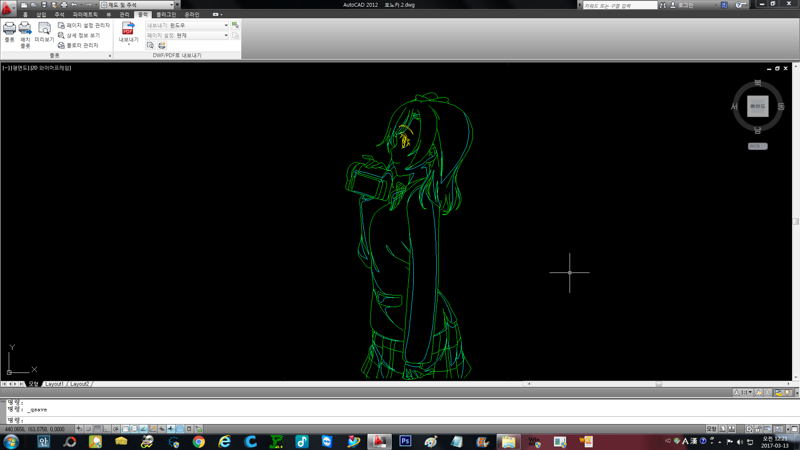
Task: Click ViewCube East (동) label
Action: [x=781, y=107]
